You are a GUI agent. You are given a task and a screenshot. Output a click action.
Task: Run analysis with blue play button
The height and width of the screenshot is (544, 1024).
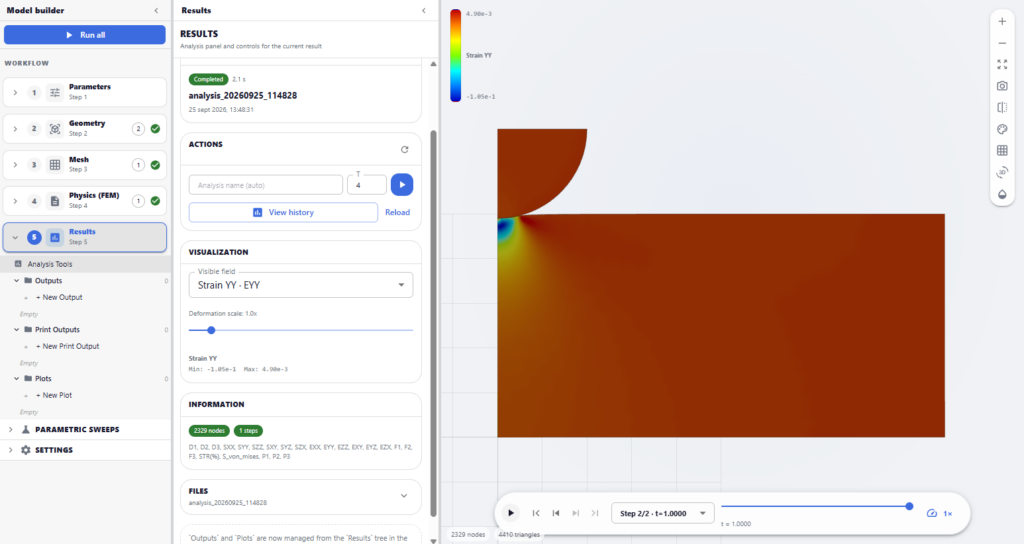click(402, 185)
